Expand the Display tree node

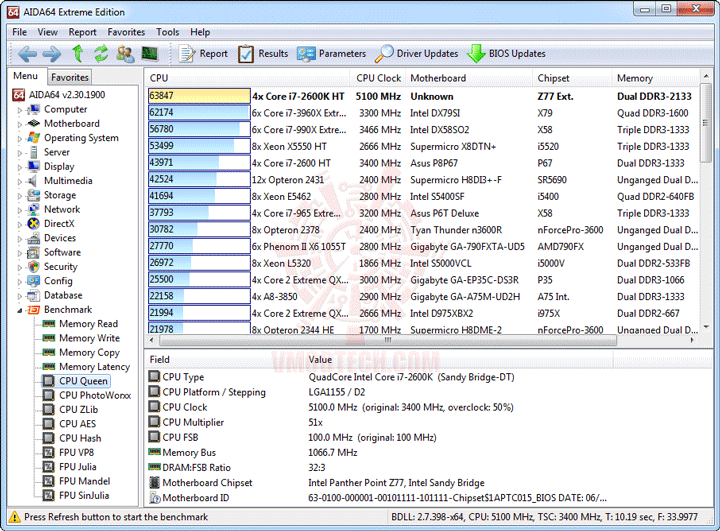coord(19,167)
